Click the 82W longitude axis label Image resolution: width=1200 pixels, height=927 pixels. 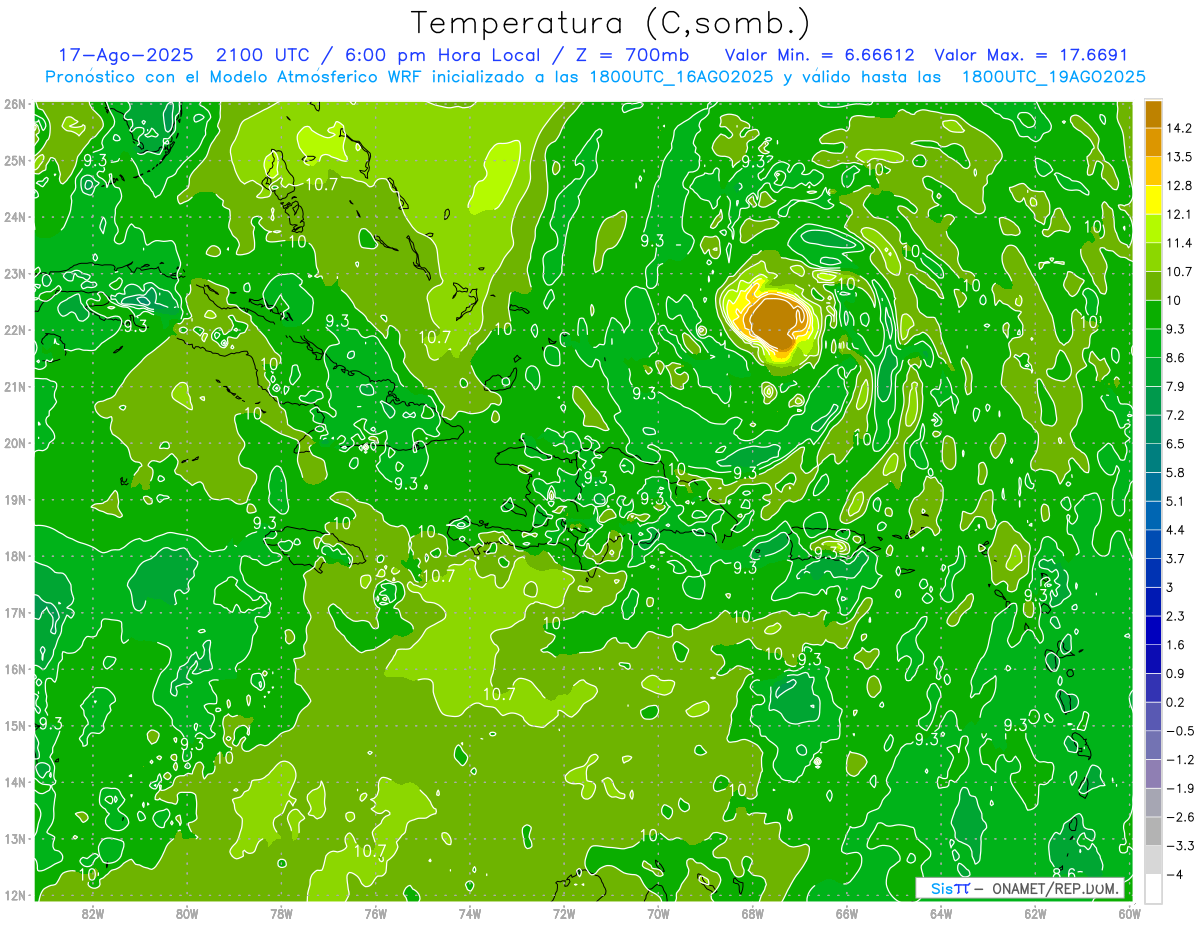(x=93, y=913)
